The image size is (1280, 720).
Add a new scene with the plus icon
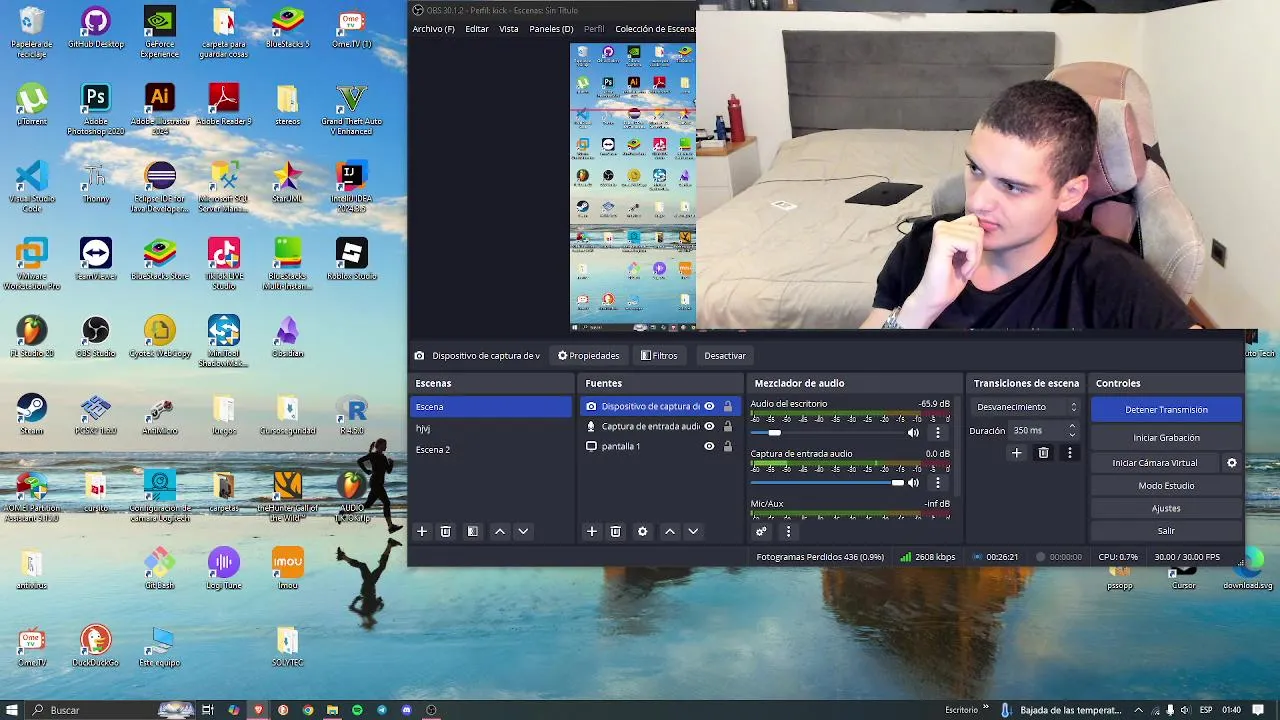[x=422, y=532]
